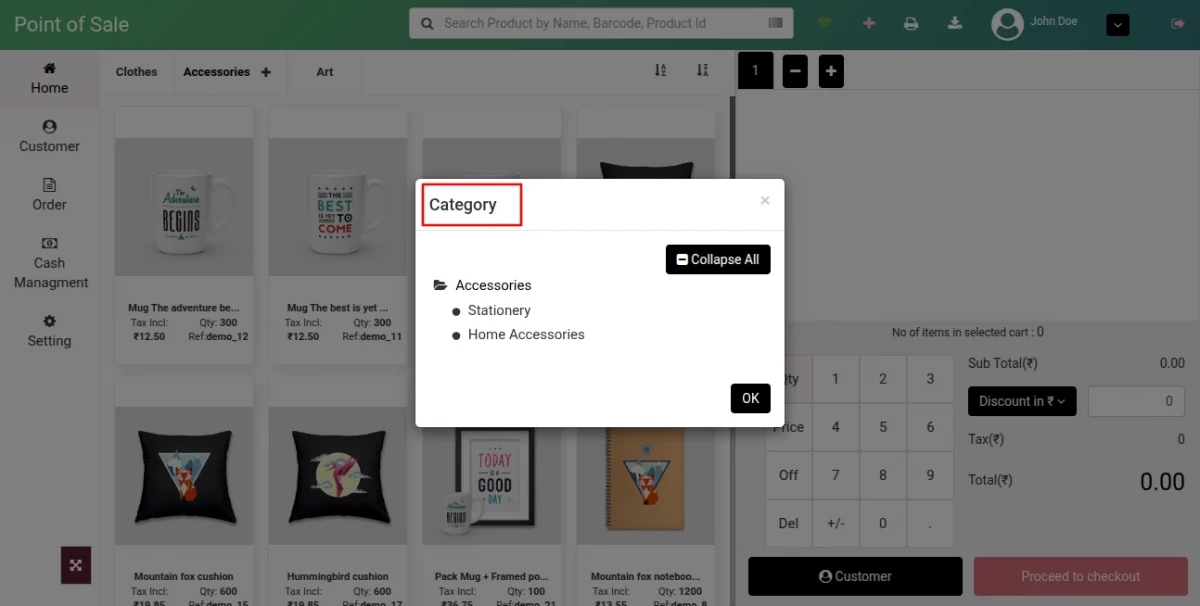
Task: Click the John Doe user avatar
Action: [1007, 24]
